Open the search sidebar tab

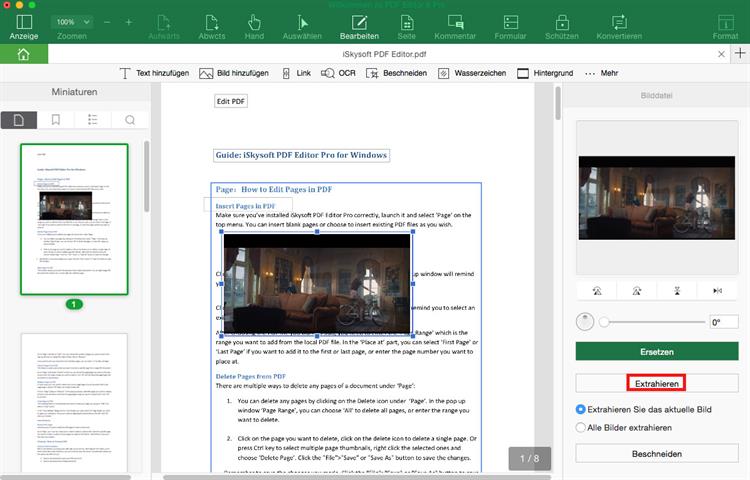[x=130, y=120]
